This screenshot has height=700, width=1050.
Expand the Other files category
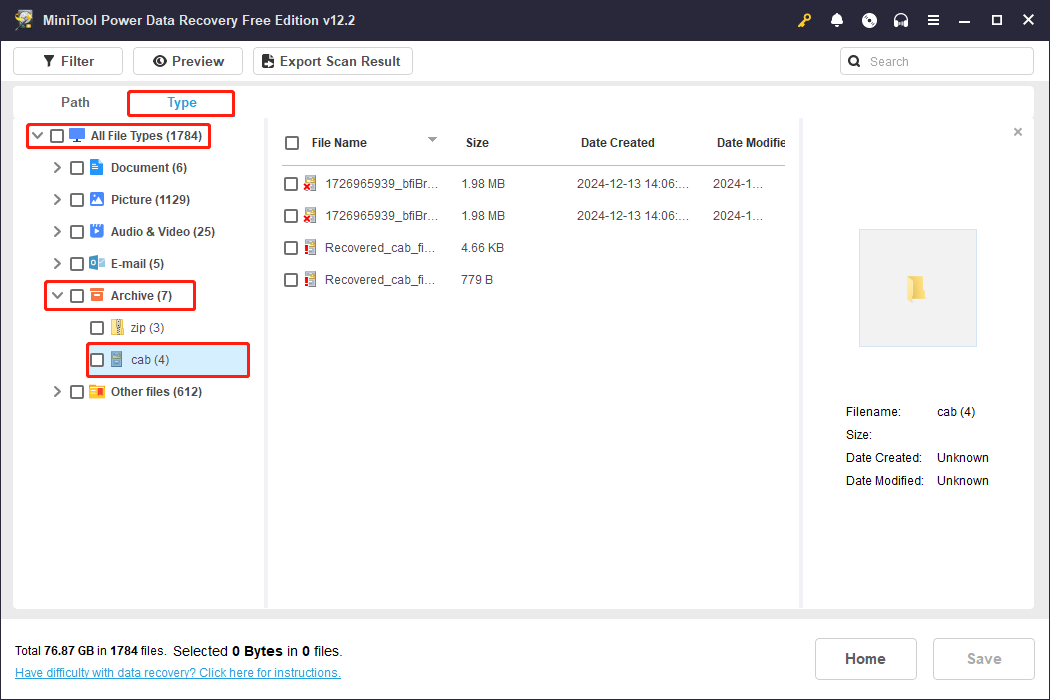point(57,391)
